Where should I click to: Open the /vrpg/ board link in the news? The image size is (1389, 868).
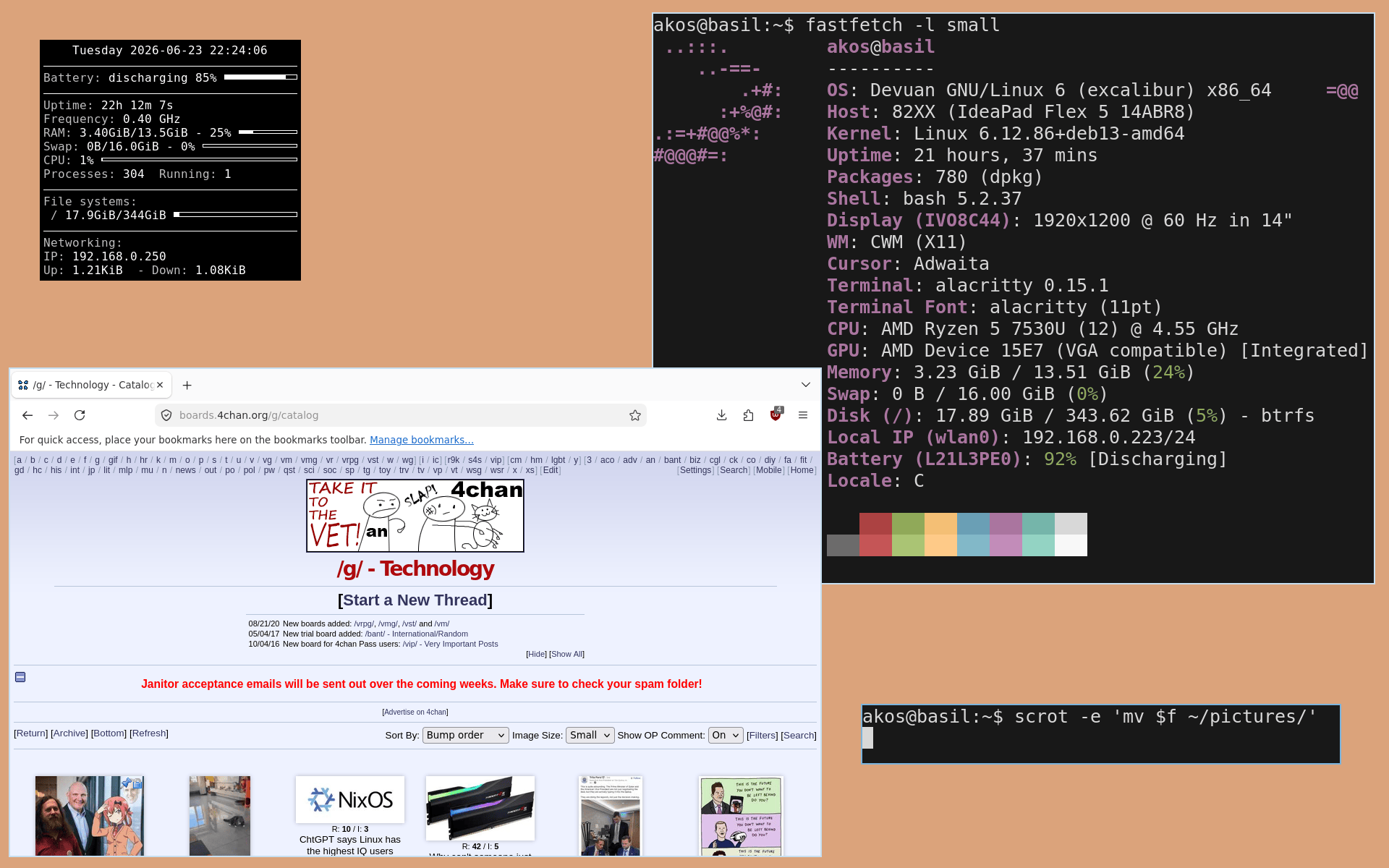pyautogui.click(x=364, y=624)
